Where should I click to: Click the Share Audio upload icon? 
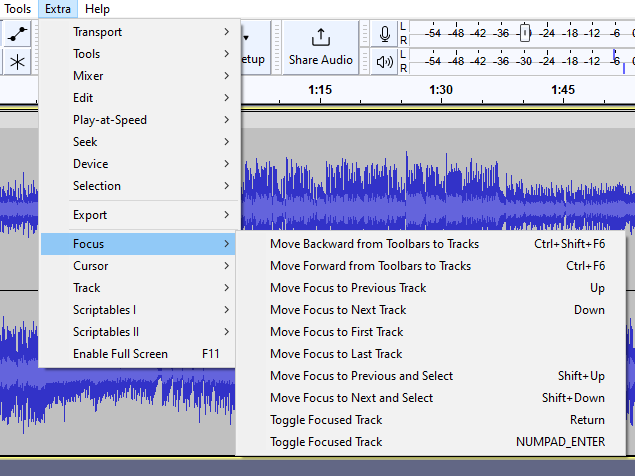pos(320,38)
